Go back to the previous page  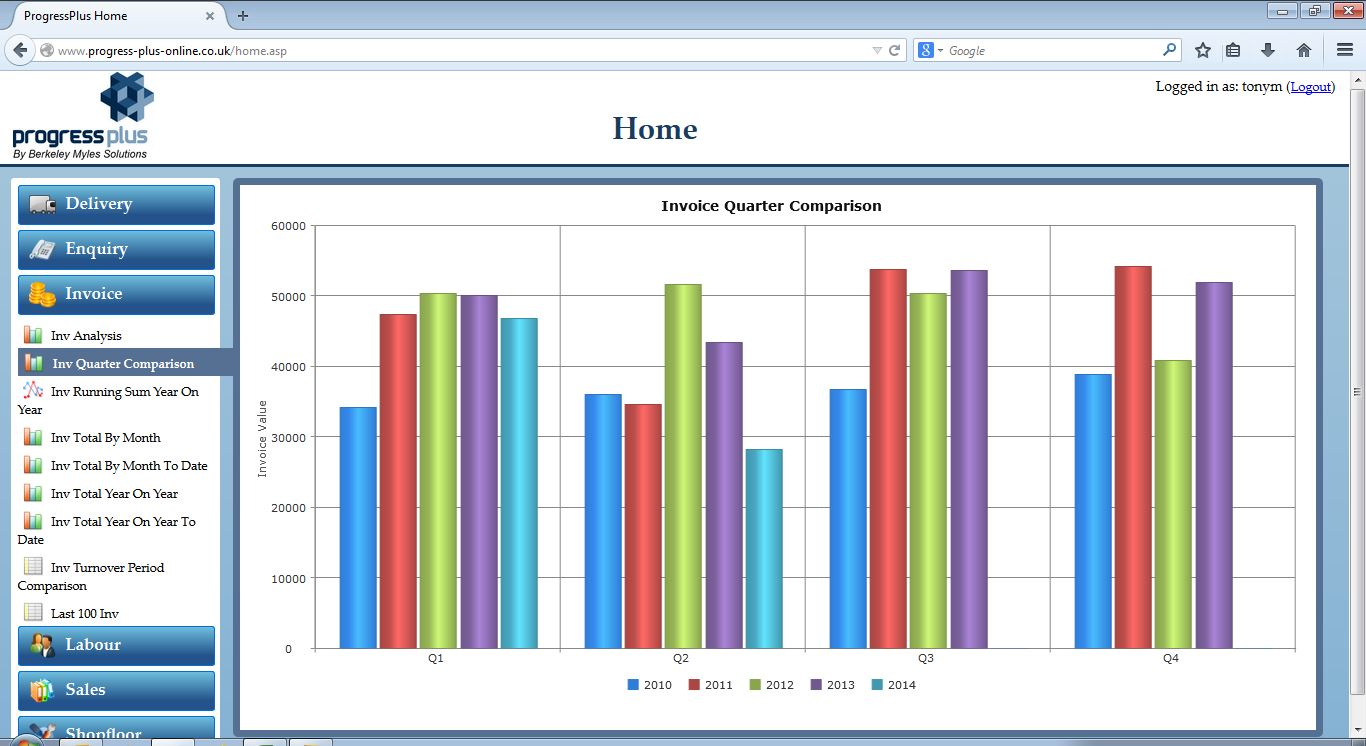(19, 50)
